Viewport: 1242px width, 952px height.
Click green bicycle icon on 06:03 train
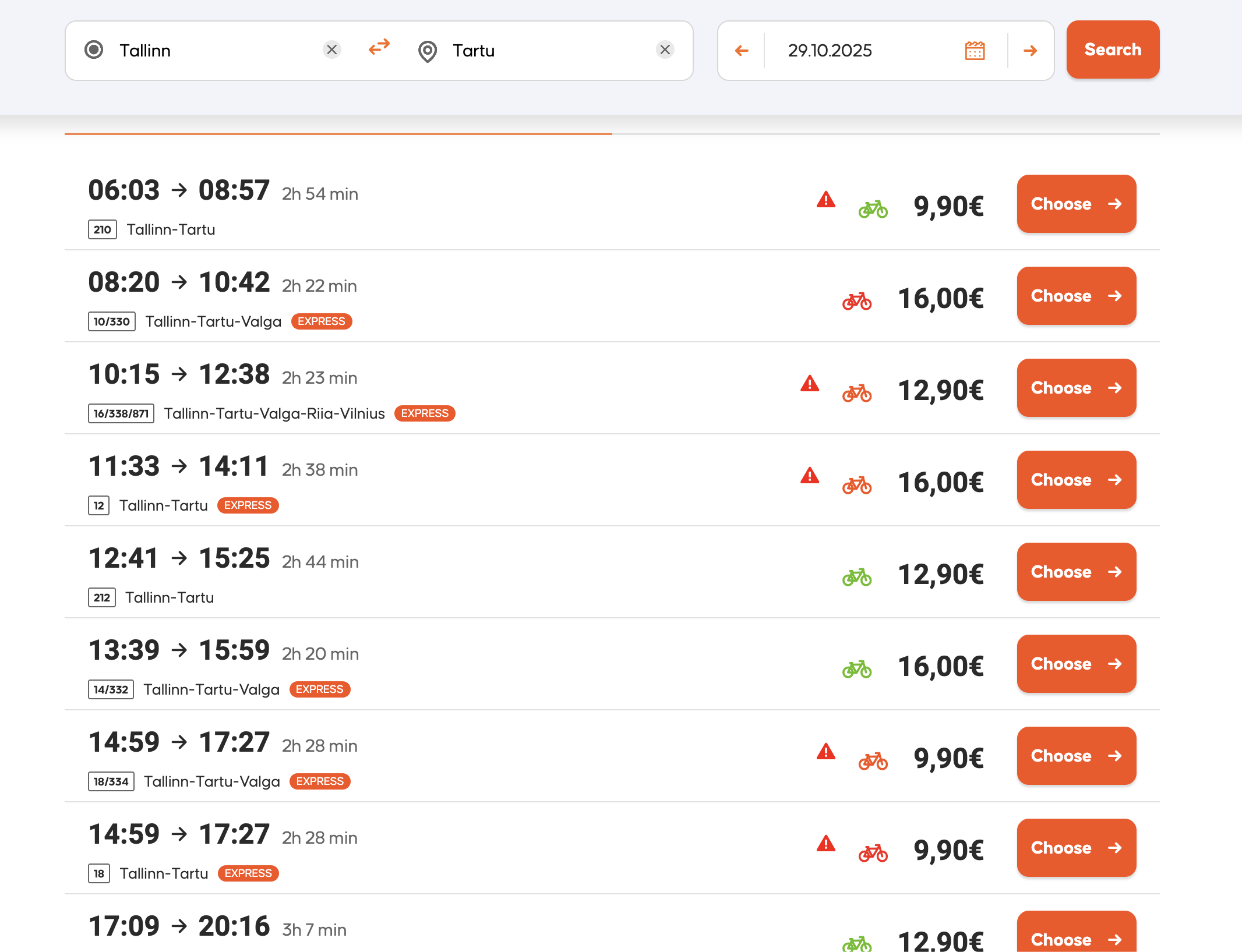873,209
